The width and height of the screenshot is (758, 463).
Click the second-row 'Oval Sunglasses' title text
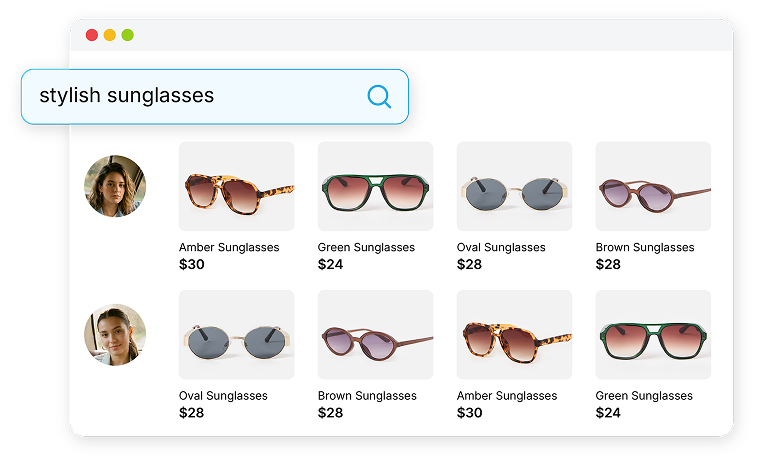pos(223,396)
